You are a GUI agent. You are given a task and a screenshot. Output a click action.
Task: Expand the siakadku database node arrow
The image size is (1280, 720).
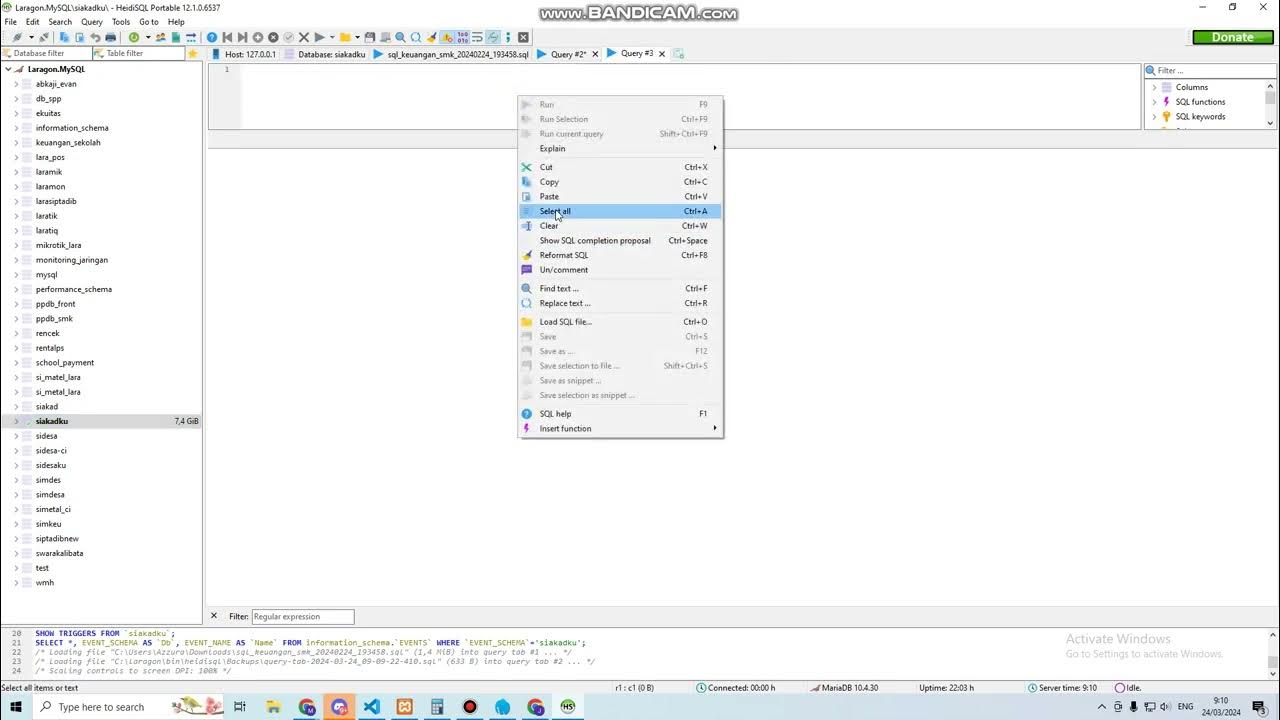click(x=17, y=421)
